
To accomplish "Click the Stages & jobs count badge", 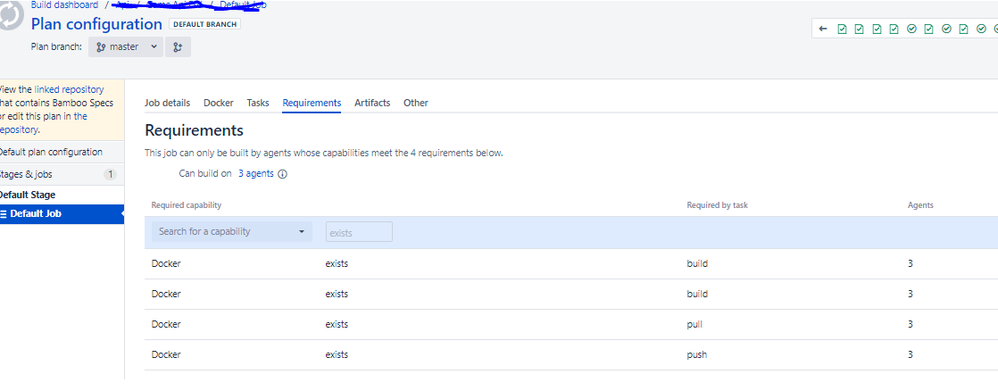I will pos(110,174).
